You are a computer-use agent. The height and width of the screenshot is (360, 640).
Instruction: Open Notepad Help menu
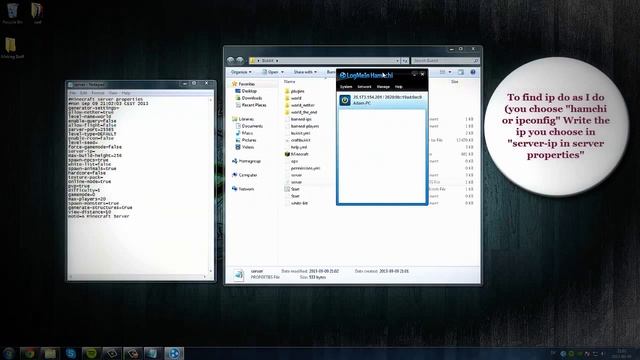pos(126,93)
